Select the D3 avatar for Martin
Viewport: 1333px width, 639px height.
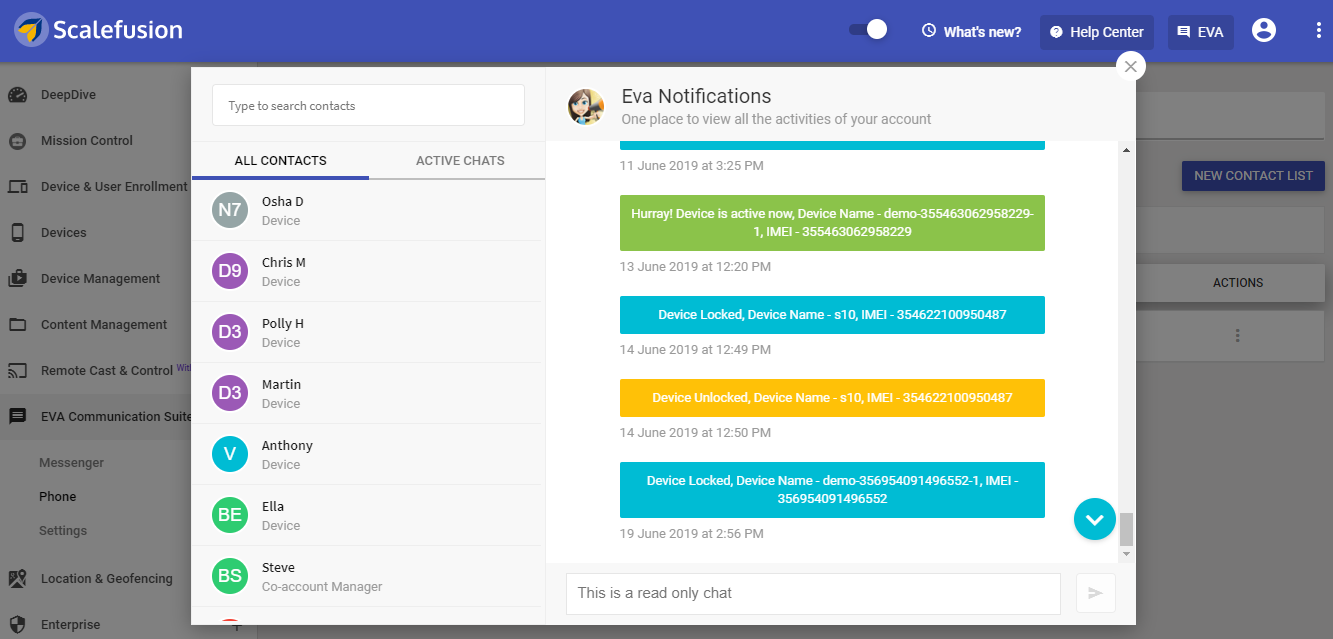point(230,393)
